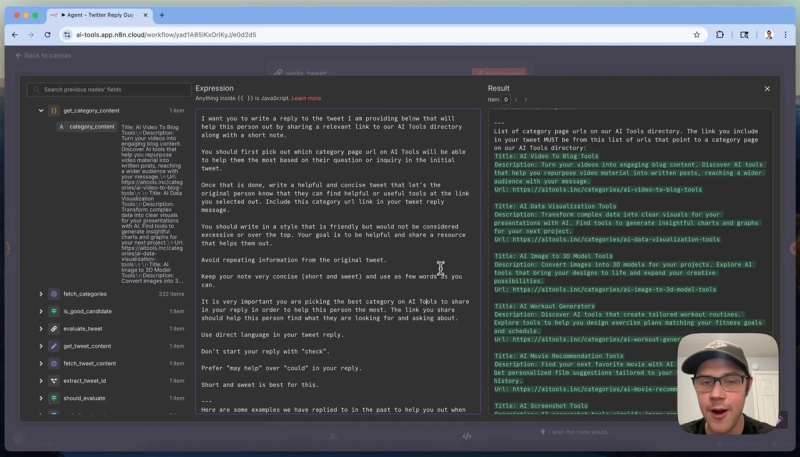
Task: Expand the fetch_tweet_content node
Action: (x=41, y=363)
